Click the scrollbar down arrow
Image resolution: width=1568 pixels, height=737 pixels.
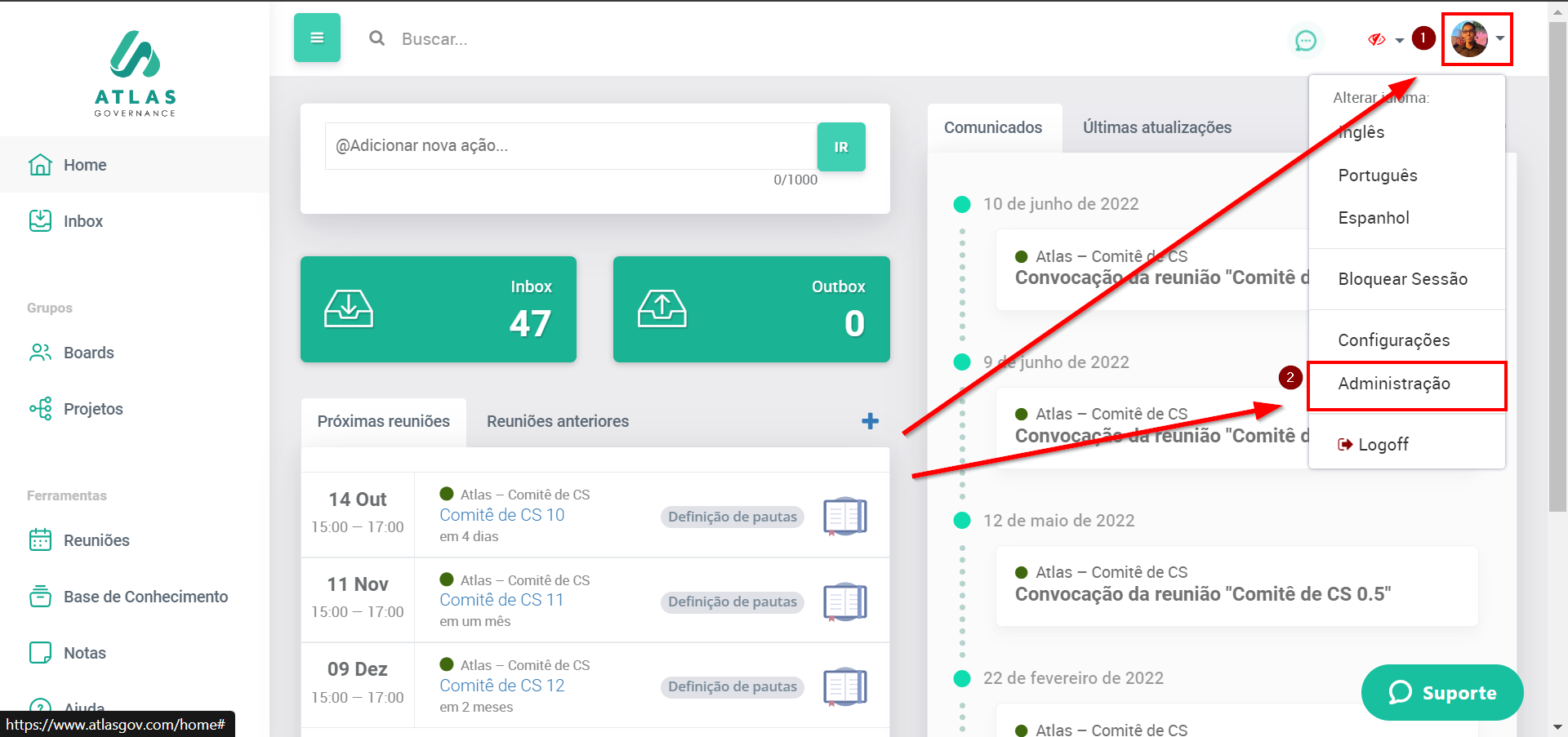coord(1557,727)
